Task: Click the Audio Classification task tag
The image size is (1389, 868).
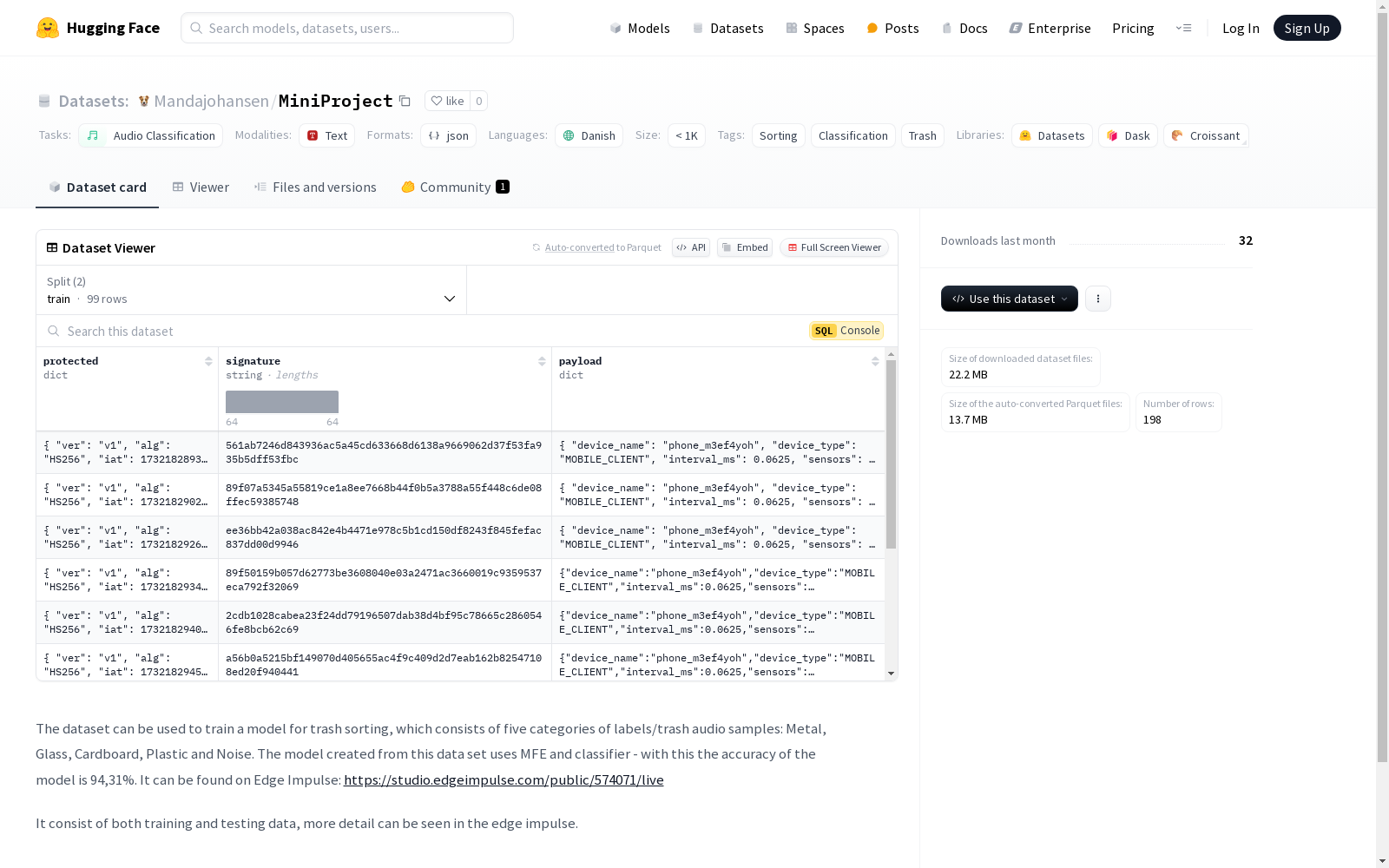Action: [151, 135]
